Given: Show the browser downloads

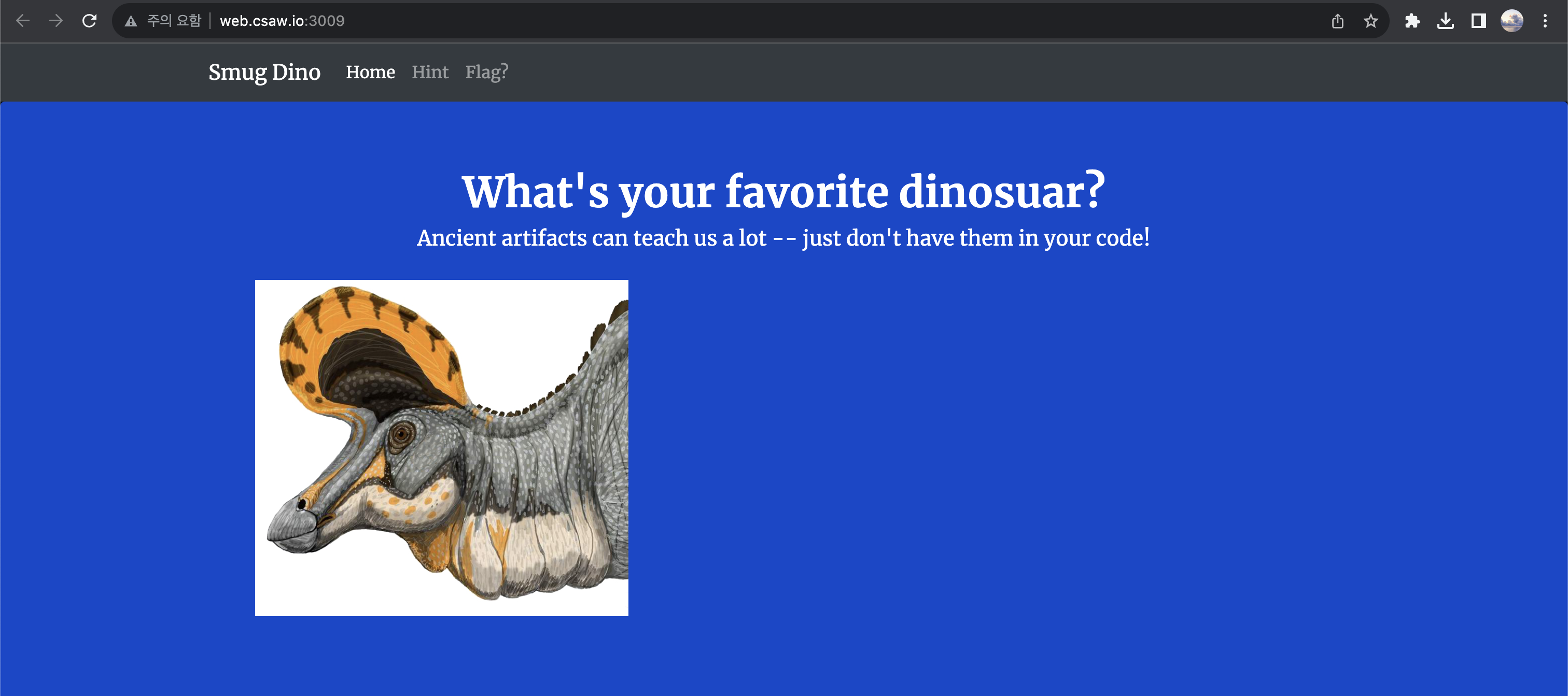Looking at the screenshot, I should pos(1446,21).
